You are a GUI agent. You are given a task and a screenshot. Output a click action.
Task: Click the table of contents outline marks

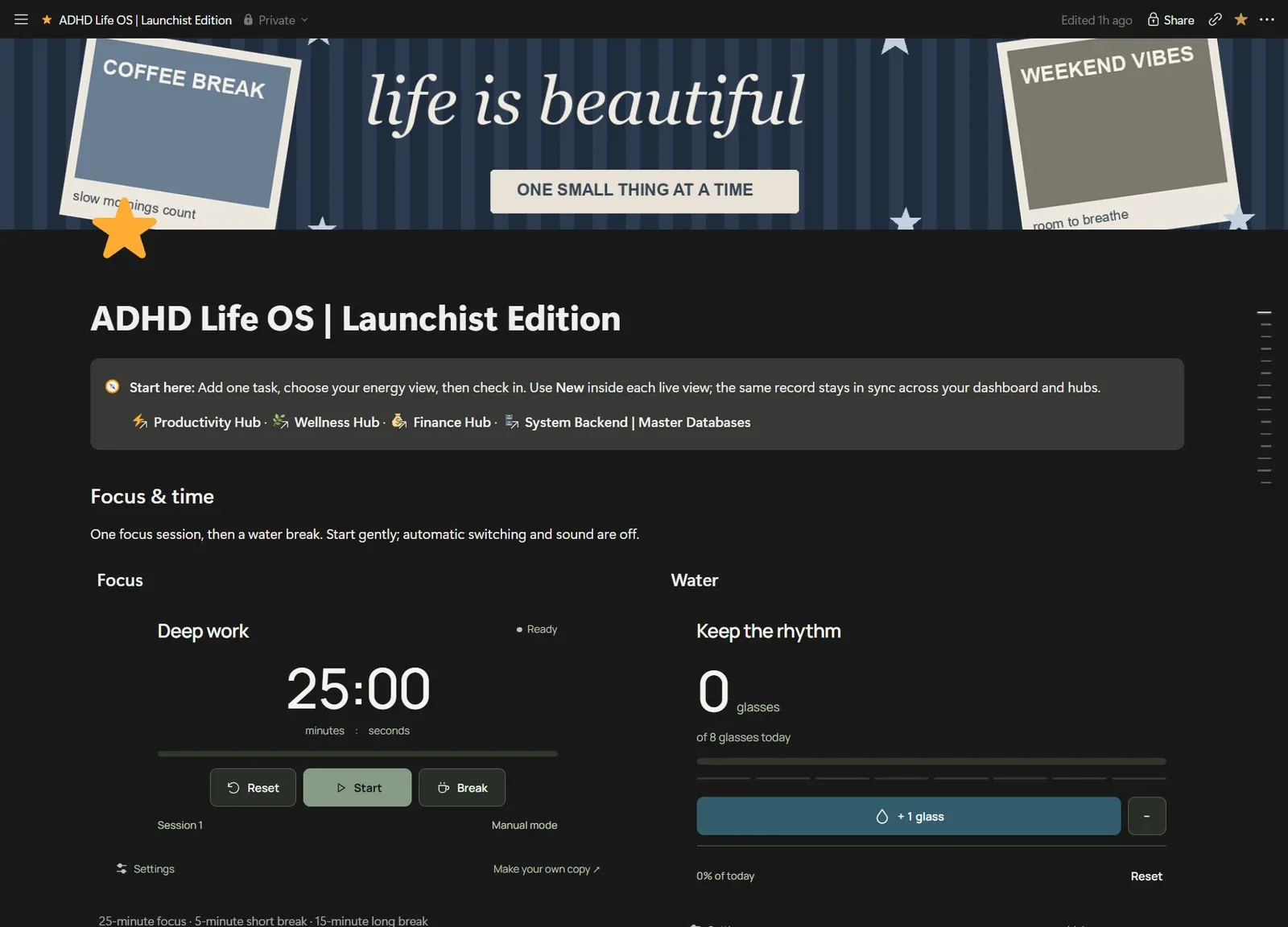(x=1265, y=397)
